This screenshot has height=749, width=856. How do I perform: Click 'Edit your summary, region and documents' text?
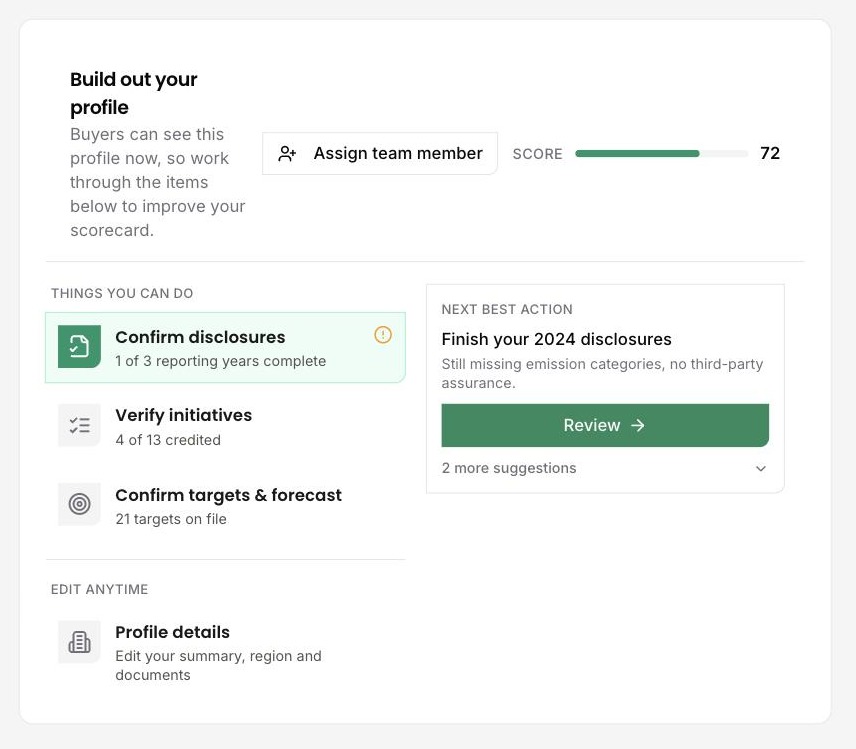218,665
